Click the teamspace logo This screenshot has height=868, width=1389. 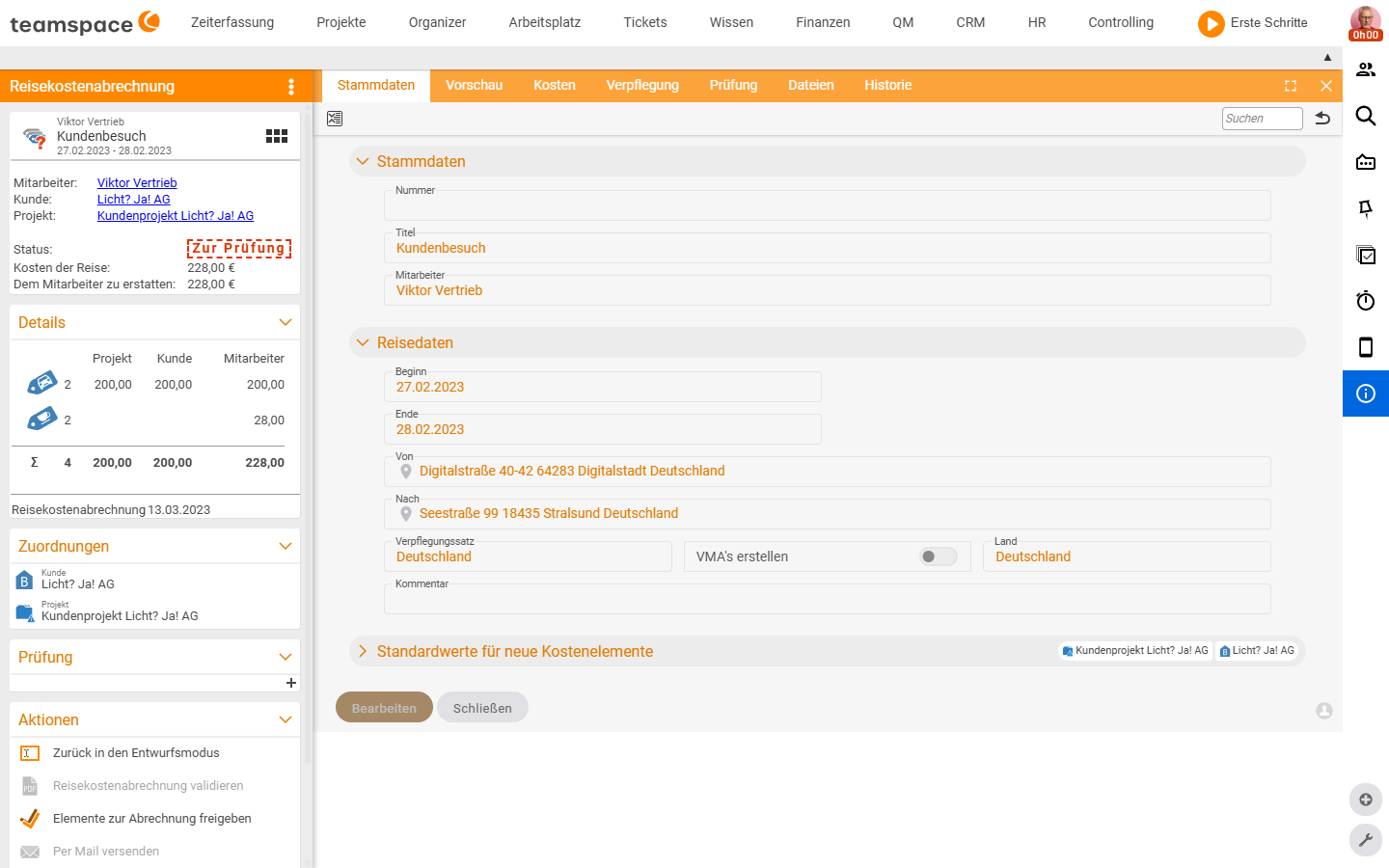pyautogui.click(x=85, y=23)
